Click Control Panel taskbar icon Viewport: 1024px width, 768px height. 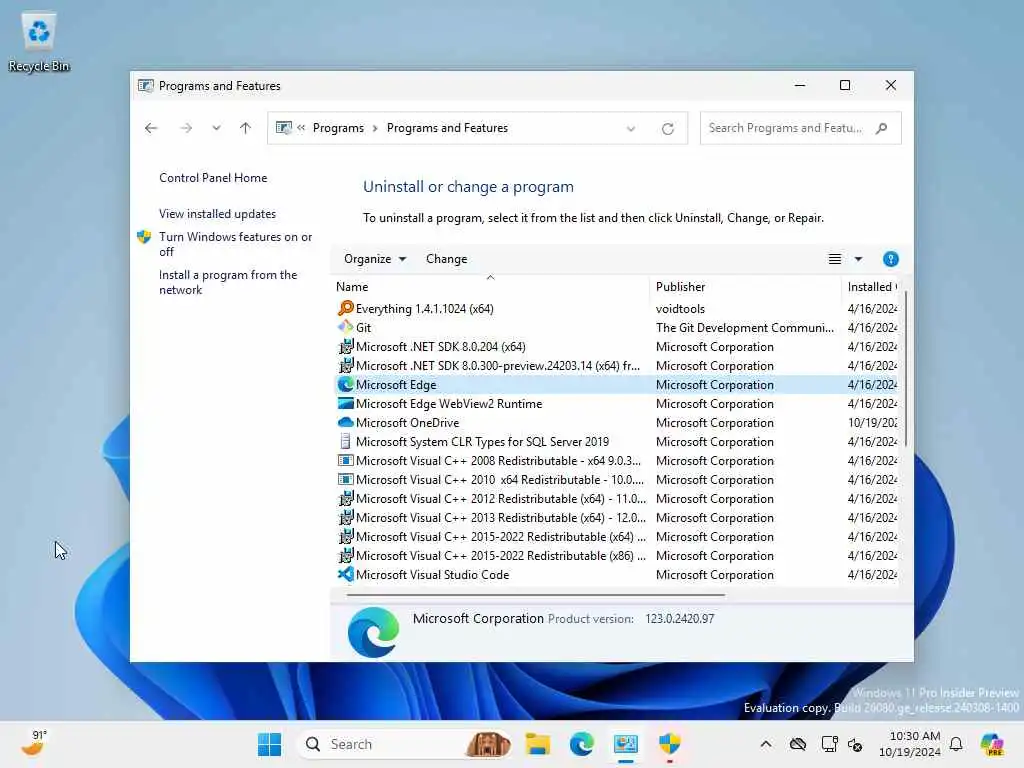625,744
